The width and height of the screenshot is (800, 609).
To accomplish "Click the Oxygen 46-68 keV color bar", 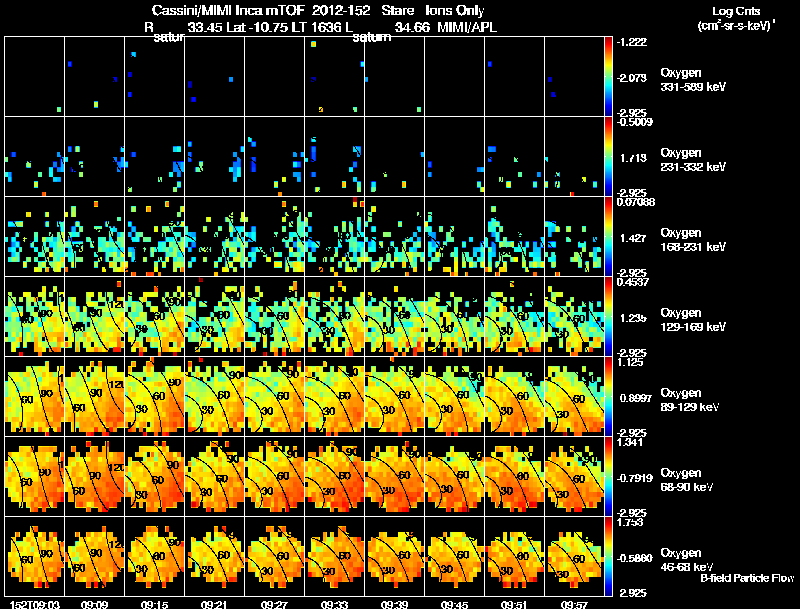I will [608, 556].
